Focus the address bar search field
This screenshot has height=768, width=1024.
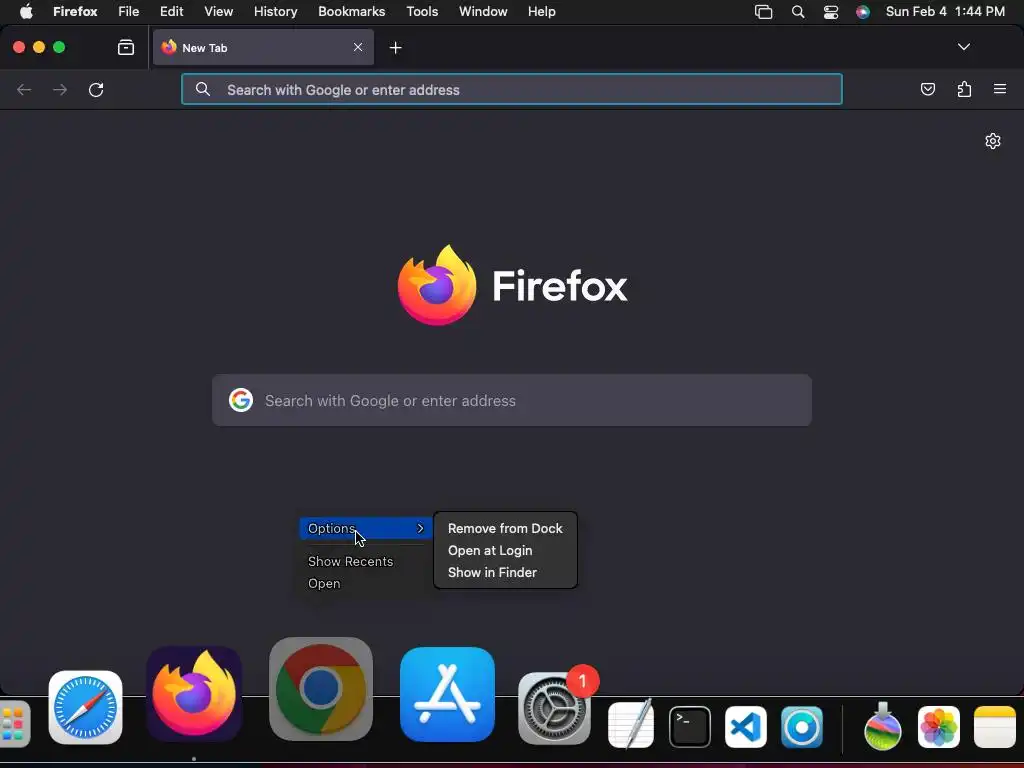pyautogui.click(x=511, y=89)
